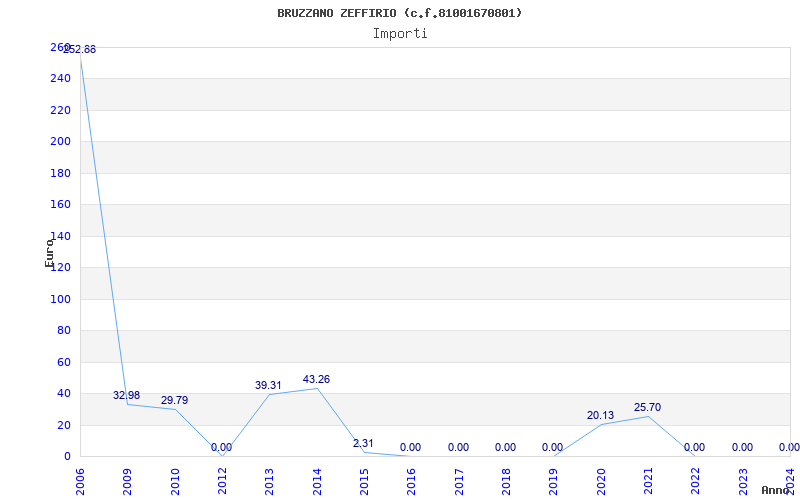Click x-axis year 2021
Image resolution: width=800 pixels, height=500 pixels.
648,482
